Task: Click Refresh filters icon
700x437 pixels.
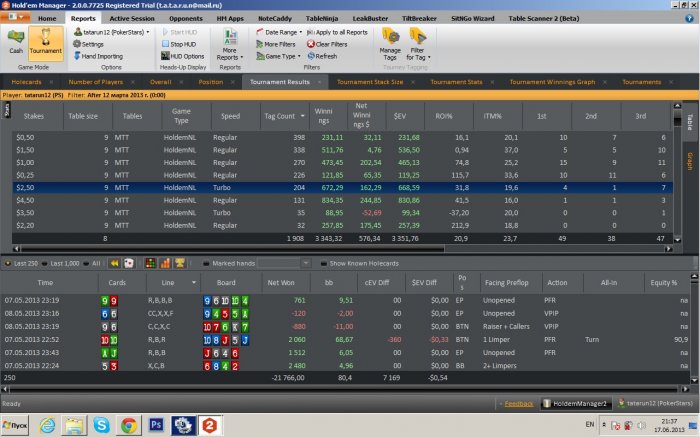Action: pyautogui.click(x=311, y=56)
